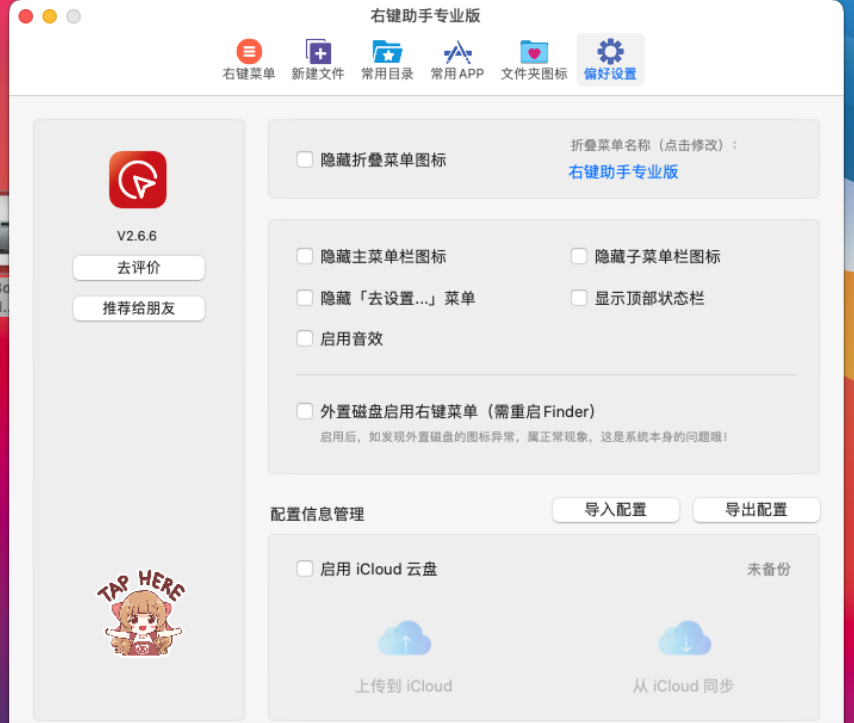Click the 导入配置 button
This screenshot has height=723, width=854.
615,510
